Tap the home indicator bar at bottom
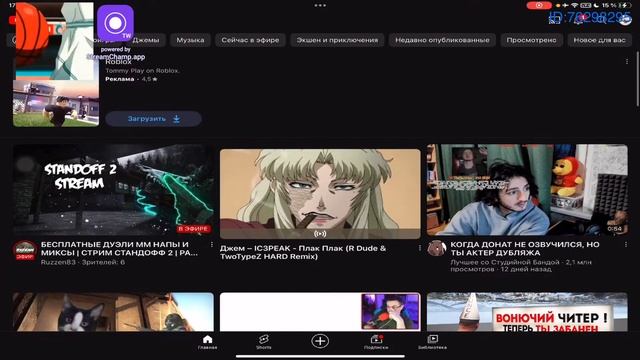The width and height of the screenshot is (640, 360). click(x=320, y=356)
